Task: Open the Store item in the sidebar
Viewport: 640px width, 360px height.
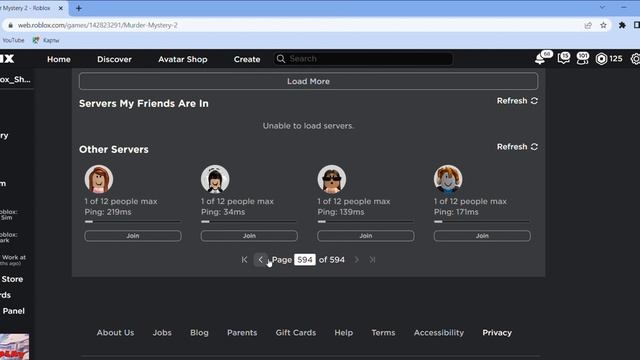Action: click(x=12, y=279)
